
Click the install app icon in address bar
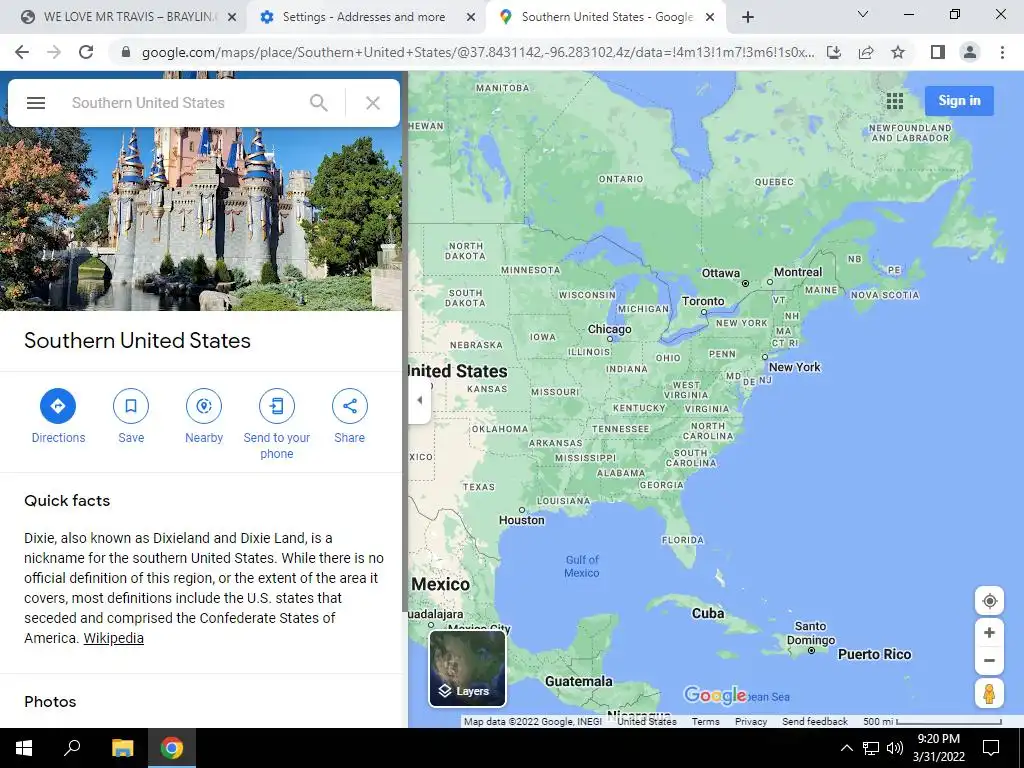[x=834, y=52]
